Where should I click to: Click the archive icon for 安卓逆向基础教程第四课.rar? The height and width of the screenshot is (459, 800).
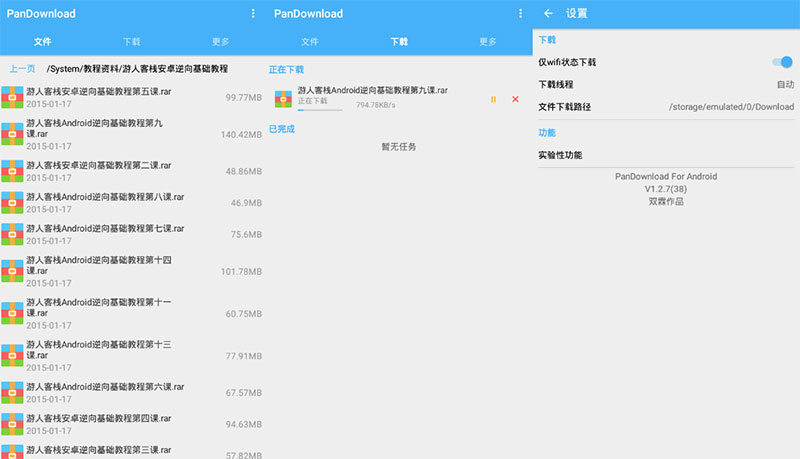[x=12, y=424]
